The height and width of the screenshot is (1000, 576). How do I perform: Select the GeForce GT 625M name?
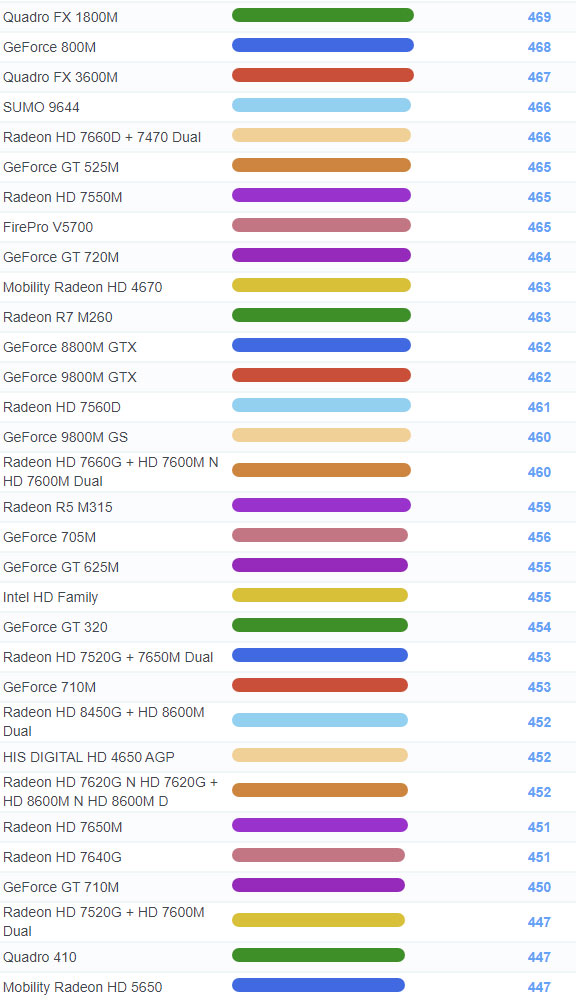(x=61, y=567)
